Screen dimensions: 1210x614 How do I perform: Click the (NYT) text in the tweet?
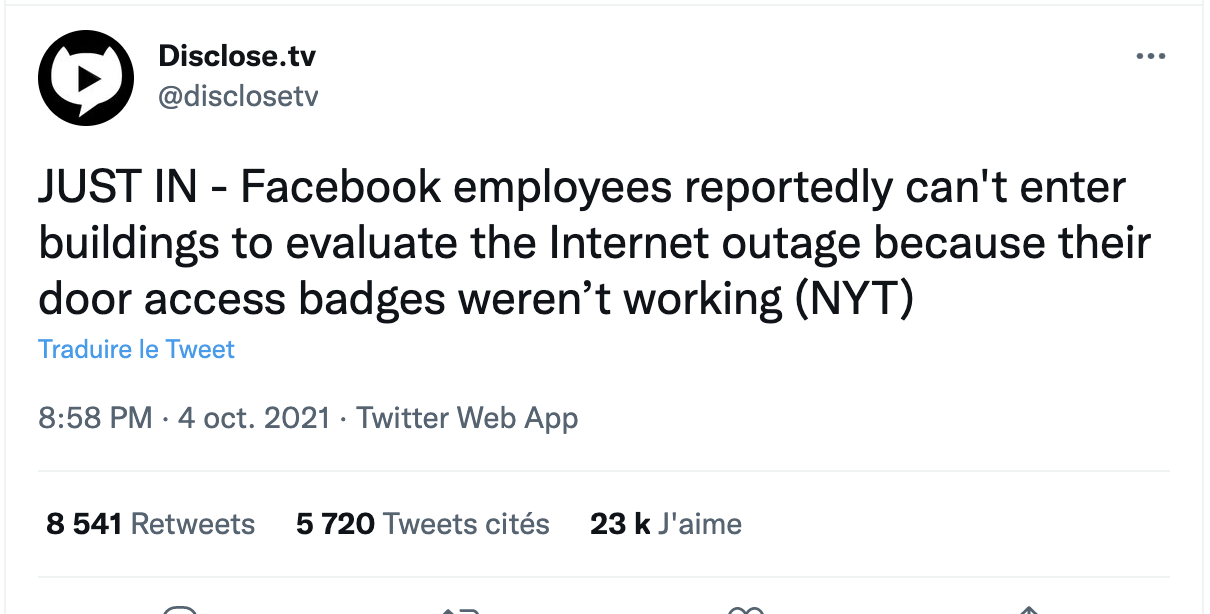click(x=855, y=298)
